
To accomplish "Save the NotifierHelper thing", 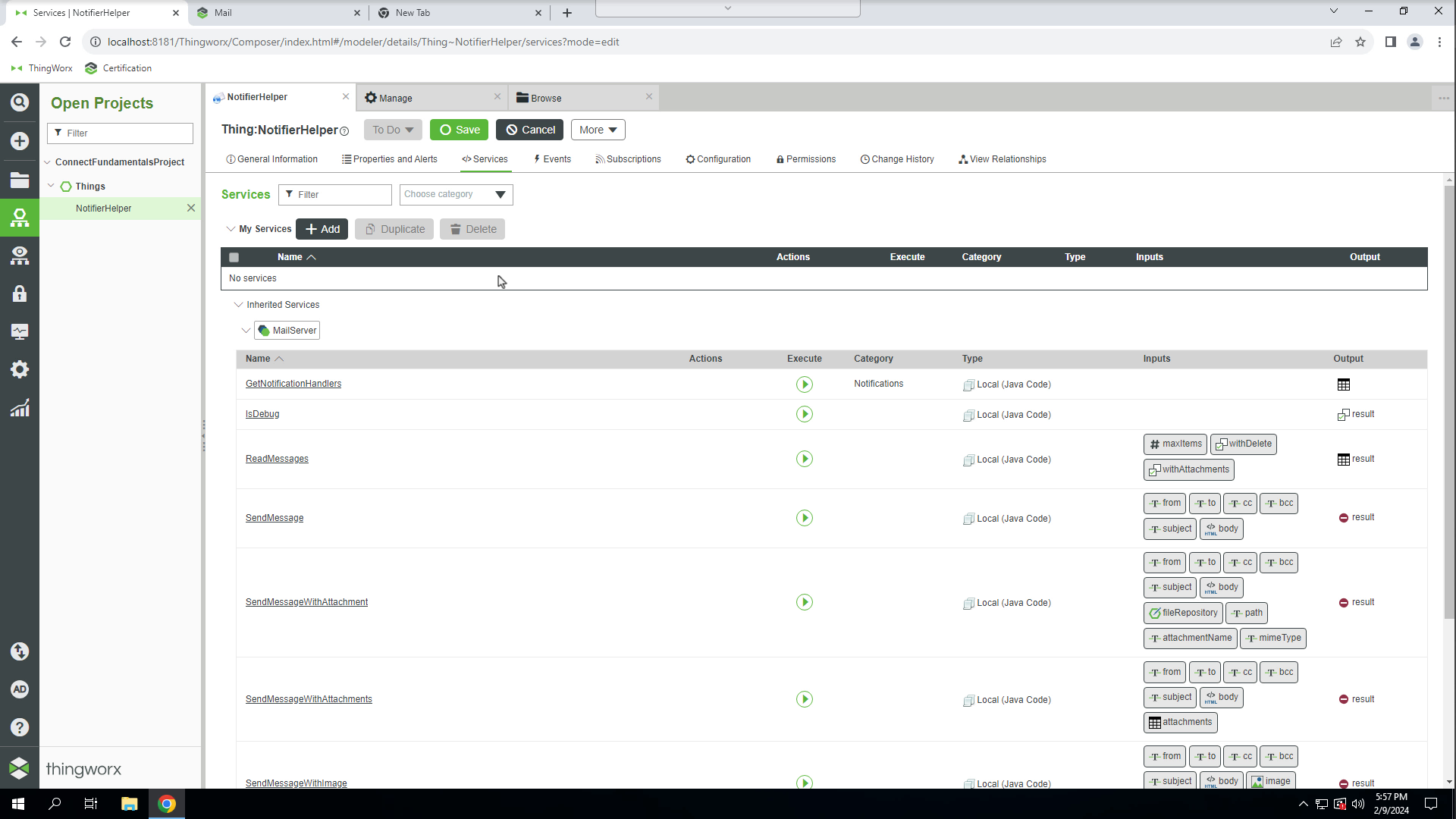I will 460,130.
